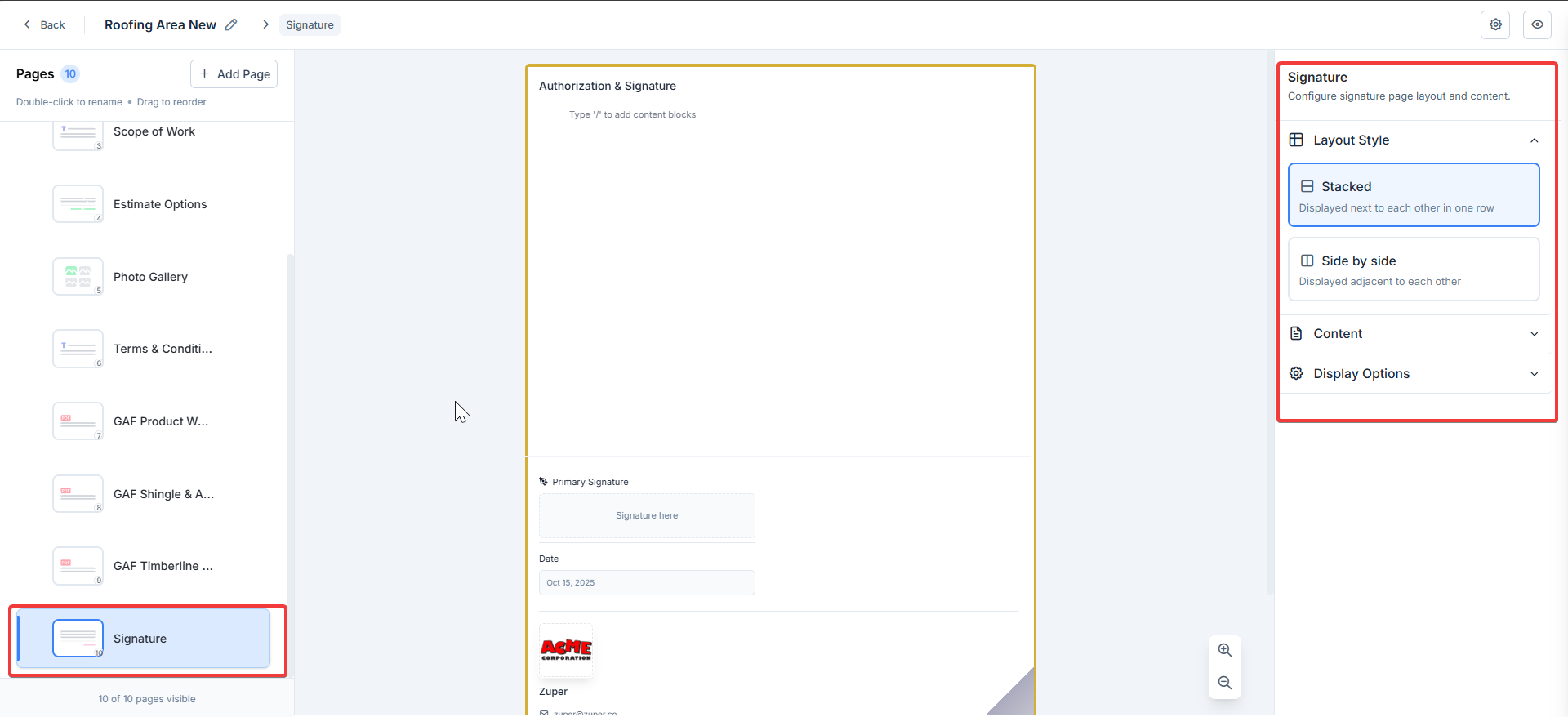Viewport: 1568px width, 717px height.
Task: Click the Roofing Area New title
Action: [x=160, y=24]
